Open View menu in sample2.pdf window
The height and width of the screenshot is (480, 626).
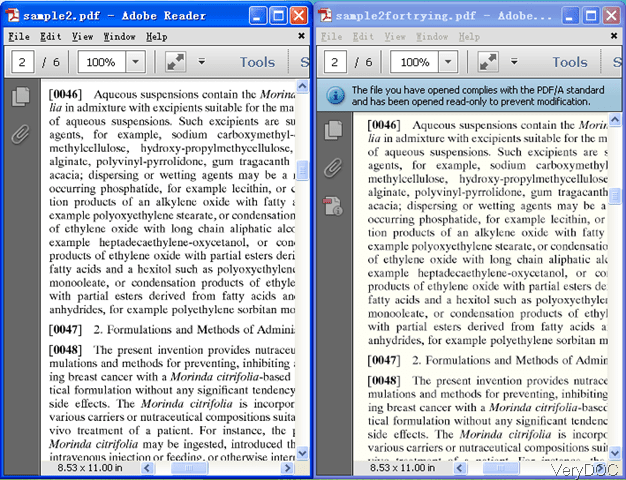(x=83, y=37)
